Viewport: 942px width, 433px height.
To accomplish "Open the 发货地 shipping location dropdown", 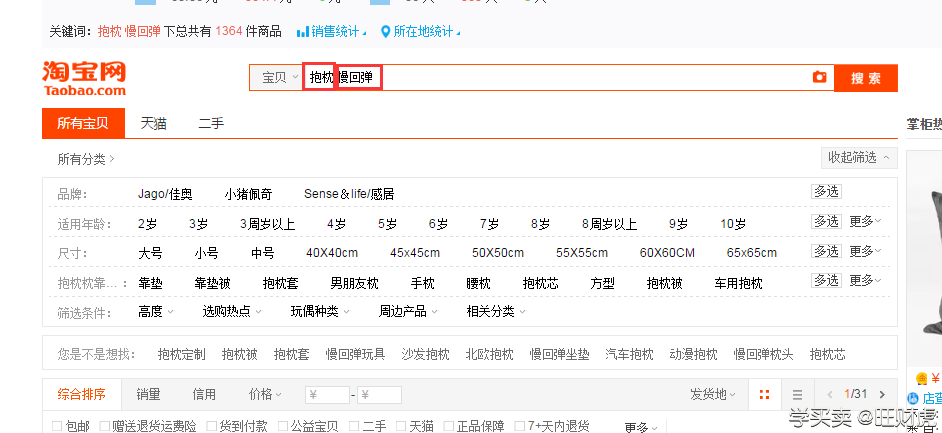I will coord(713,395).
